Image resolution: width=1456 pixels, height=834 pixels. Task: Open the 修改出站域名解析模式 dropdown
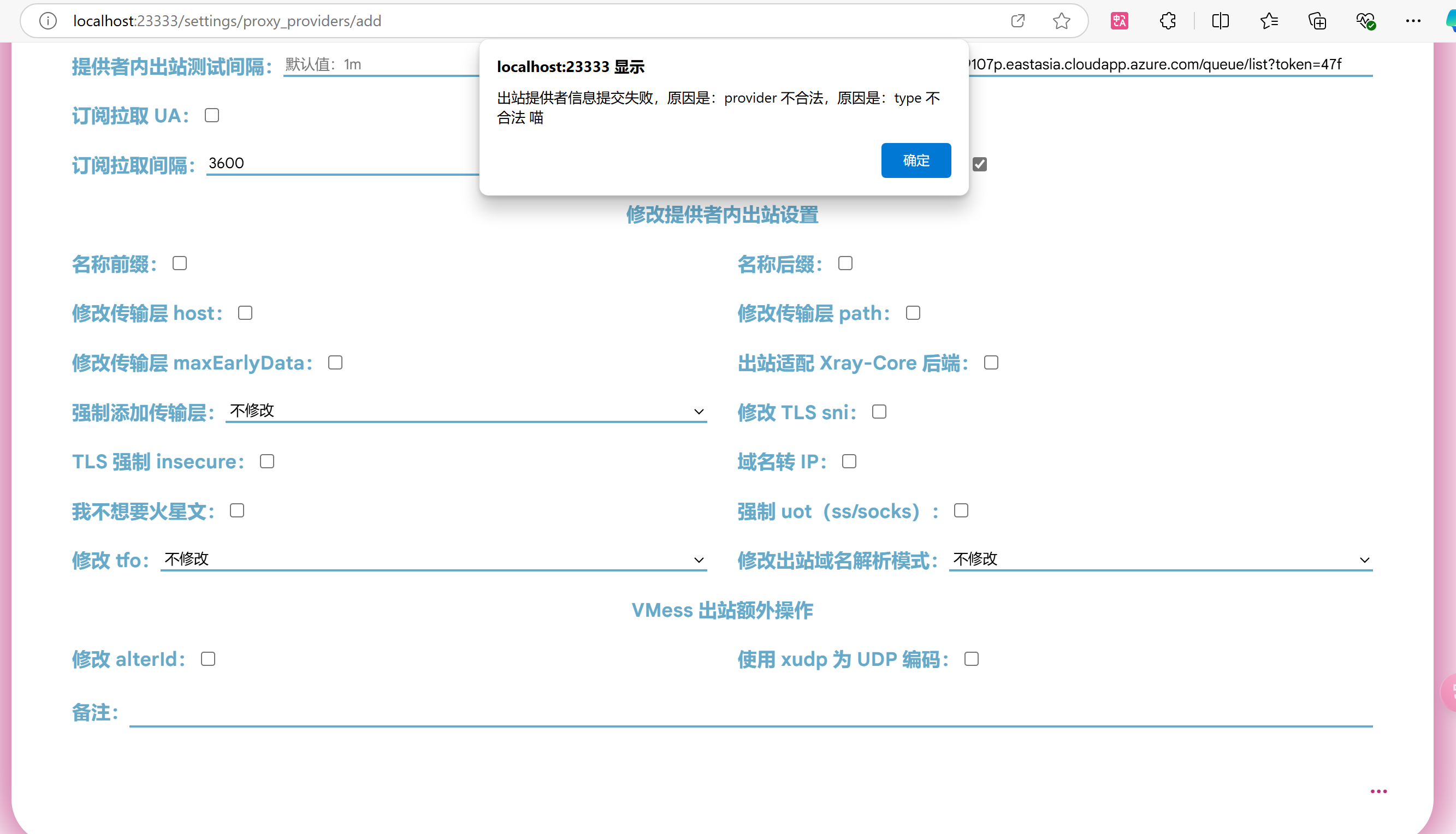tap(1161, 559)
